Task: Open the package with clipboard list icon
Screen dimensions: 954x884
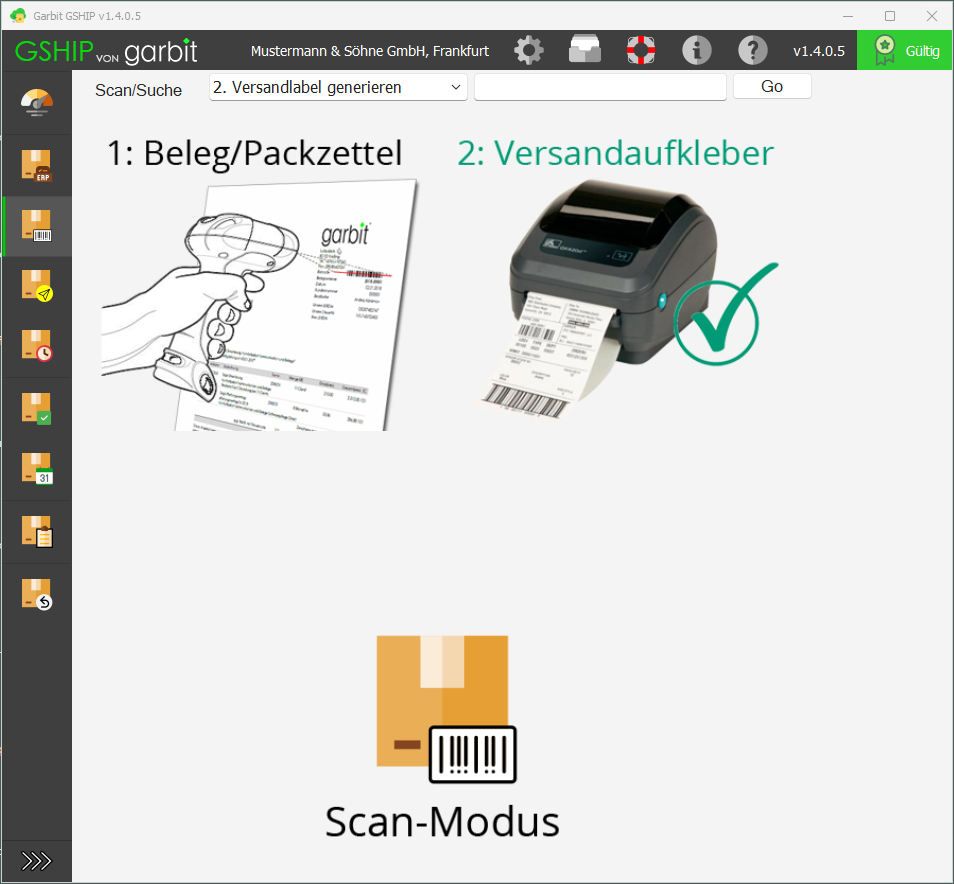Action: tap(37, 532)
